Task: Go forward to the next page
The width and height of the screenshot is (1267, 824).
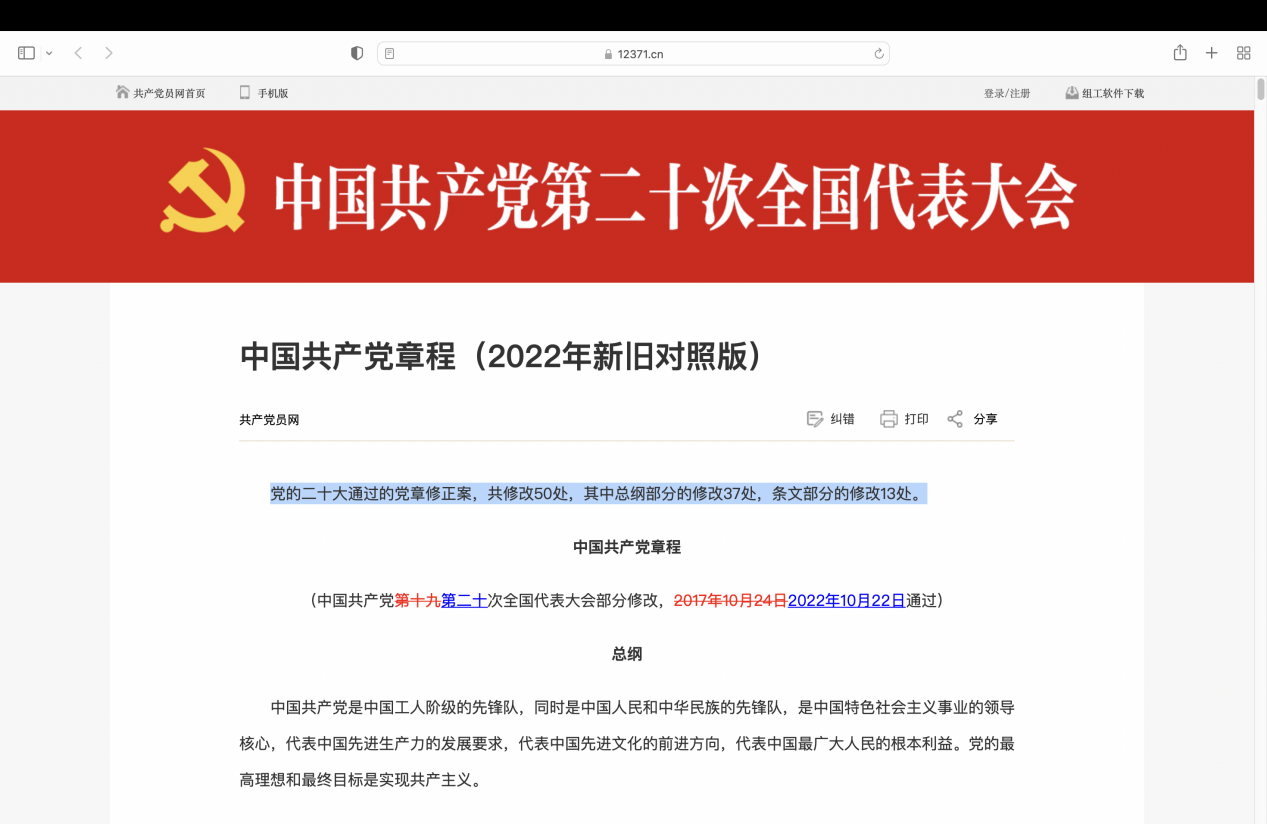Action: click(109, 53)
